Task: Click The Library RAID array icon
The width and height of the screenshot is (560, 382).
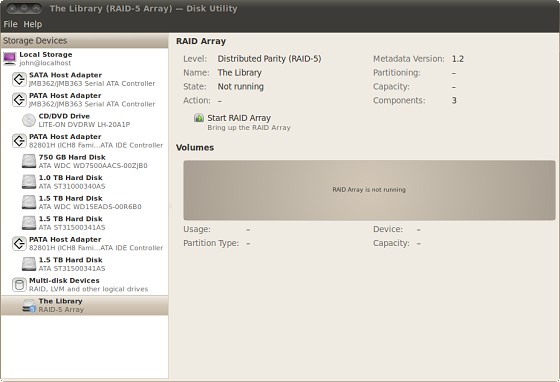Action: [29, 305]
